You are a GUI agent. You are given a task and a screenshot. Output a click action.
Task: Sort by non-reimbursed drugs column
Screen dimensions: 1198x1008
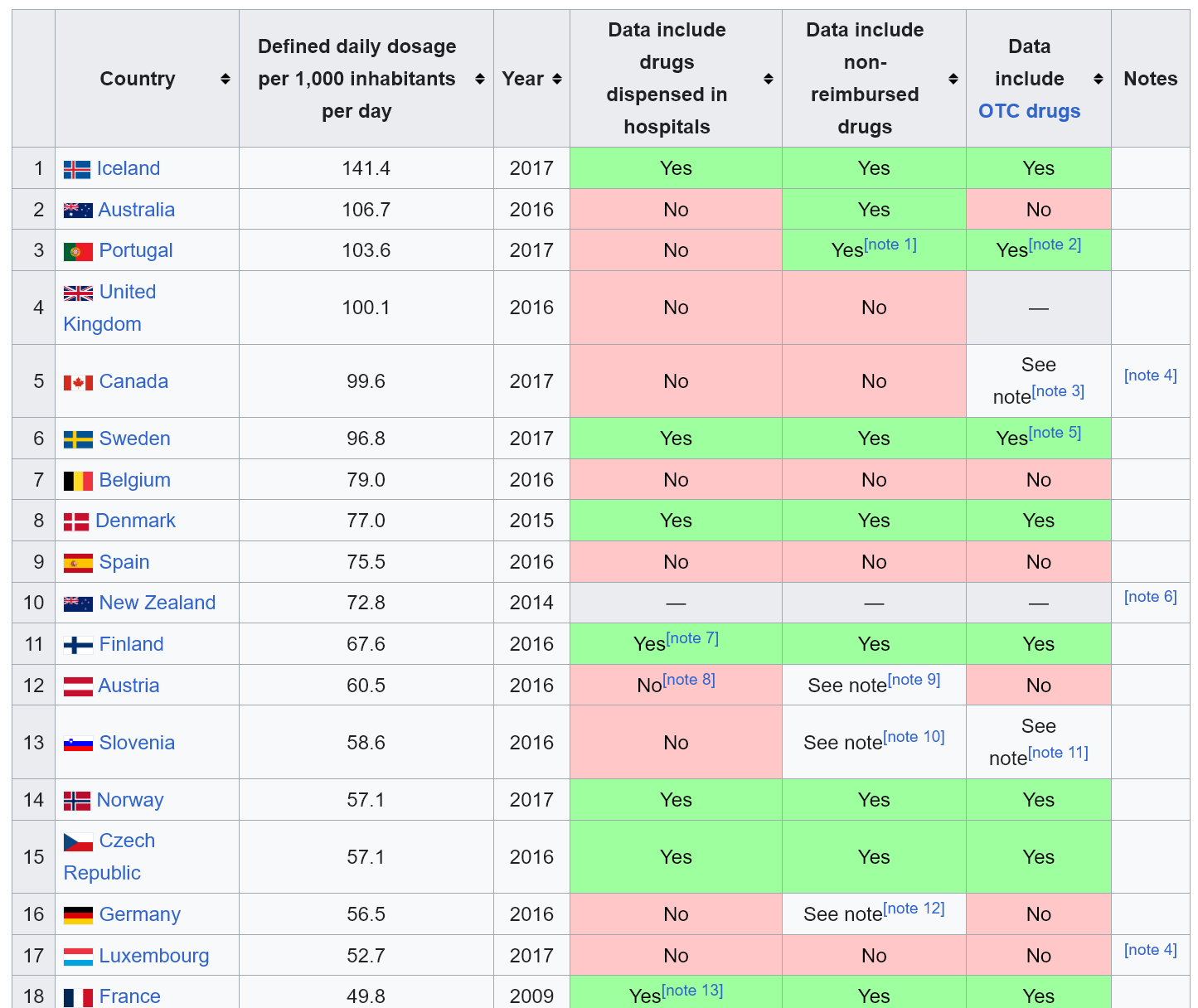click(x=953, y=79)
